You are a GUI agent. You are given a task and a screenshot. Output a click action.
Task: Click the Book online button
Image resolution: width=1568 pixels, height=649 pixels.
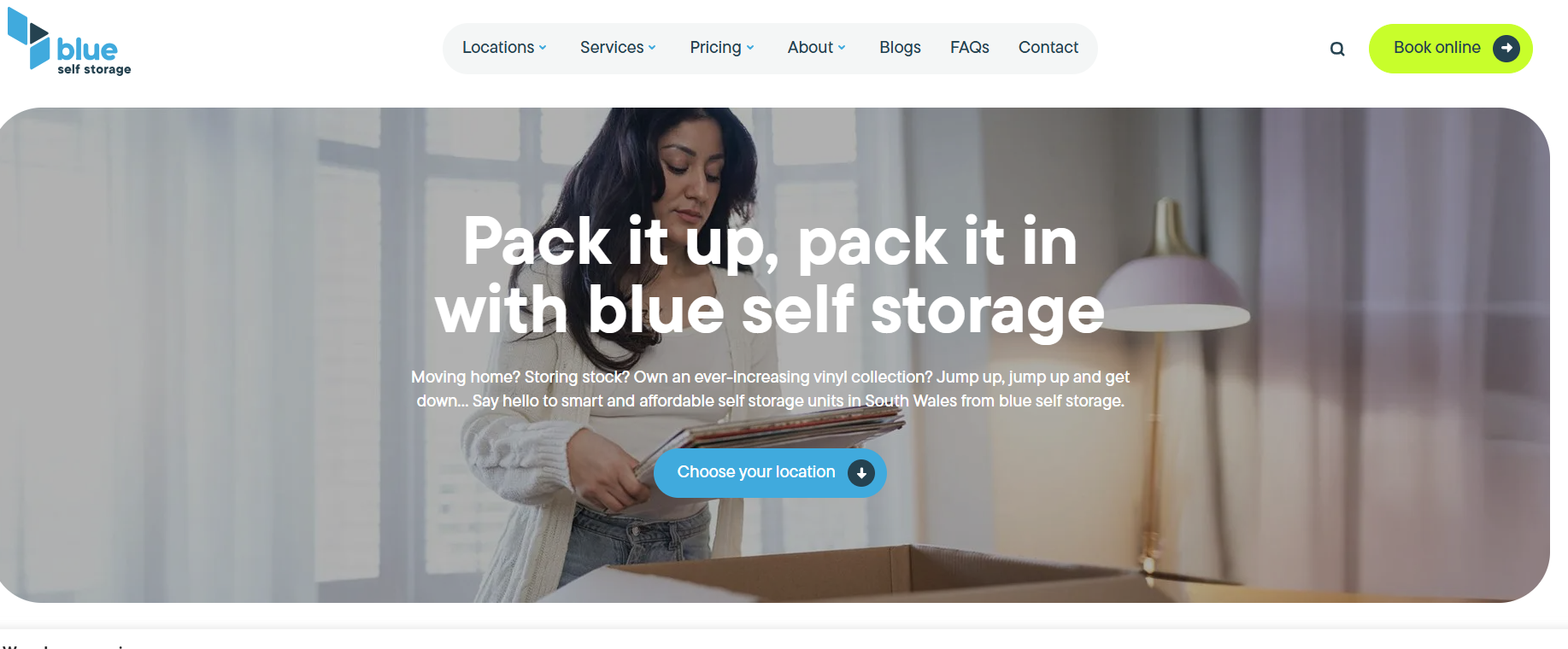1450,49
